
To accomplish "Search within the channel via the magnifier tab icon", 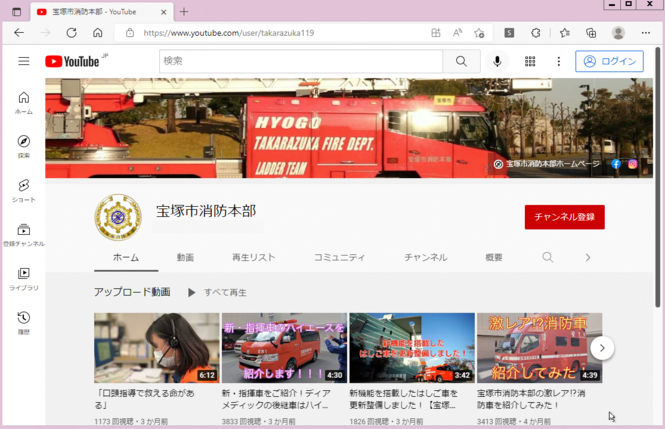I will click(548, 257).
